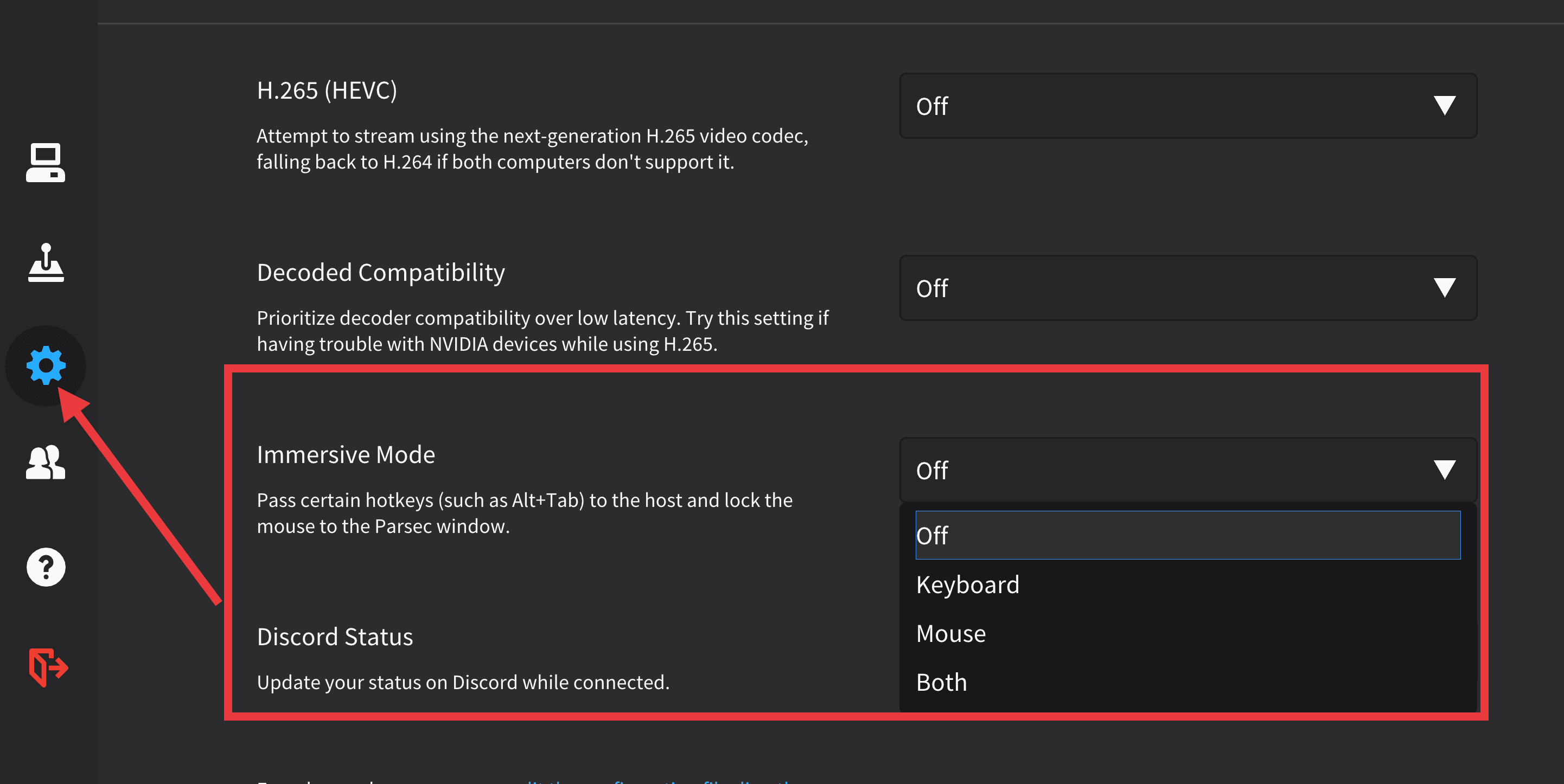The image size is (1564, 784).
Task: Open the Help question mark icon
Action: pyautogui.click(x=46, y=567)
